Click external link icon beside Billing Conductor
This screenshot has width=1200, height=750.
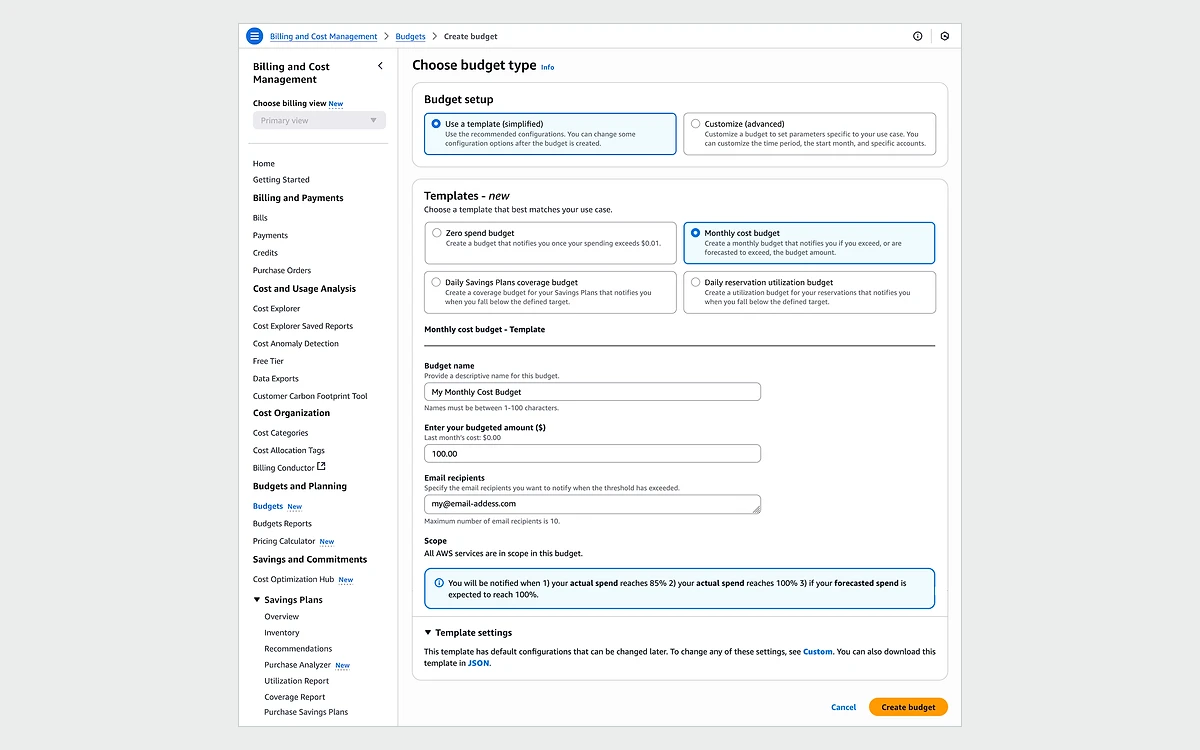[x=321, y=466]
